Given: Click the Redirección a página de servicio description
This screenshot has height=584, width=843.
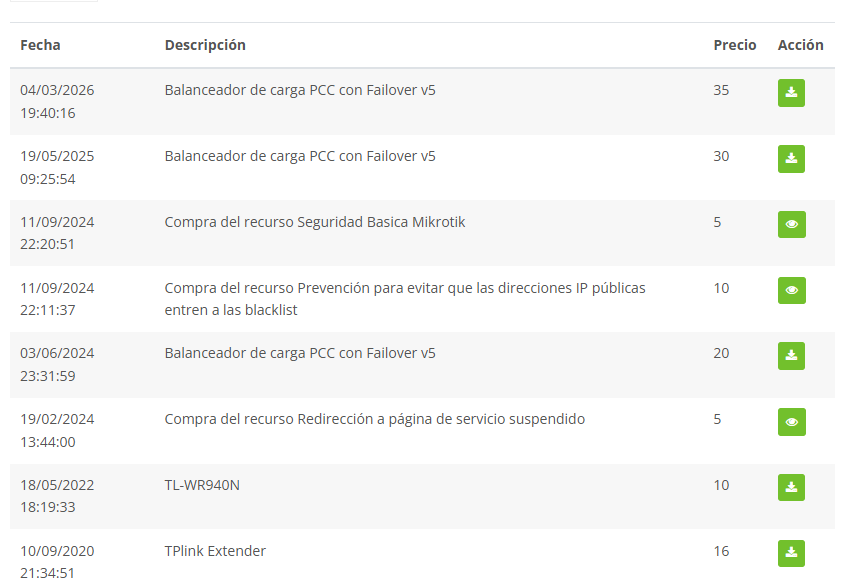Looking at the screenshot, I should (375, 419).
